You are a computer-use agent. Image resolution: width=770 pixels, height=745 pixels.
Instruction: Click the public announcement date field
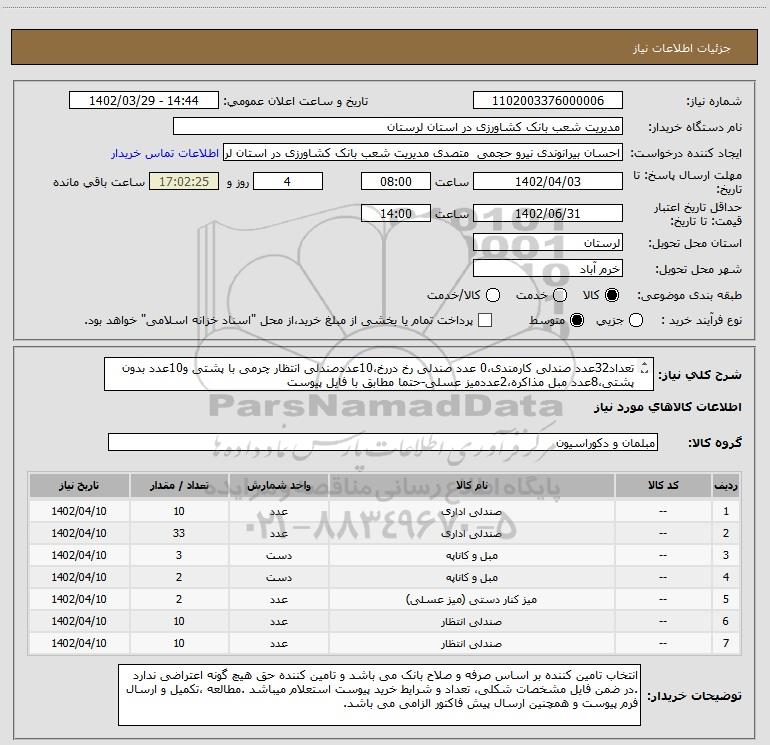(x=144, y=101)
